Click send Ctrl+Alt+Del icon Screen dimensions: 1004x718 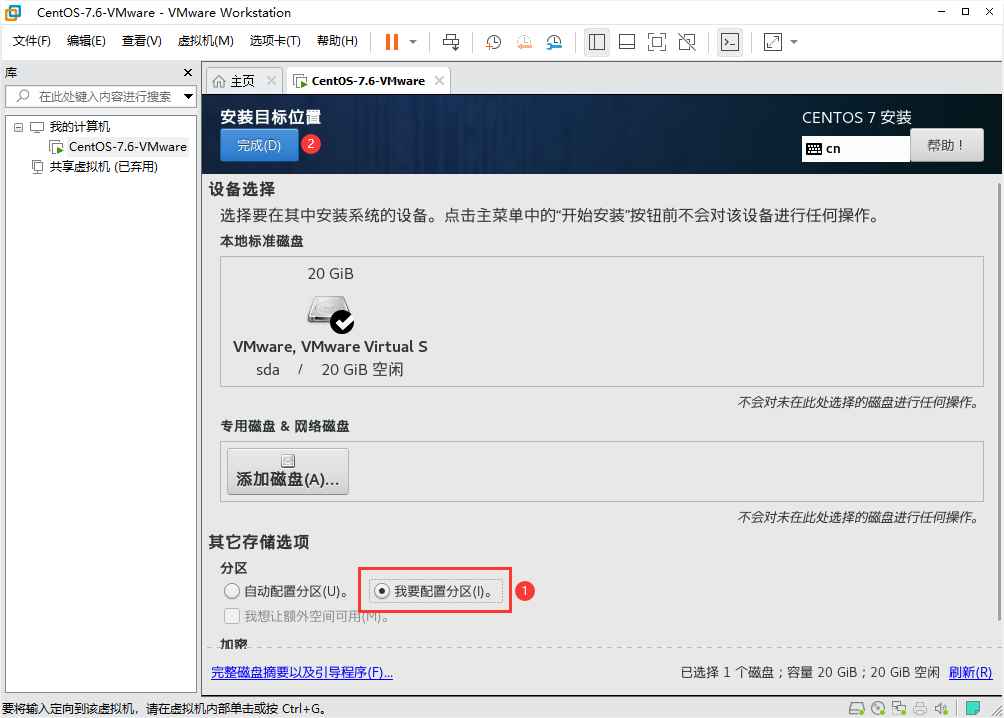(x=451, y=42)
